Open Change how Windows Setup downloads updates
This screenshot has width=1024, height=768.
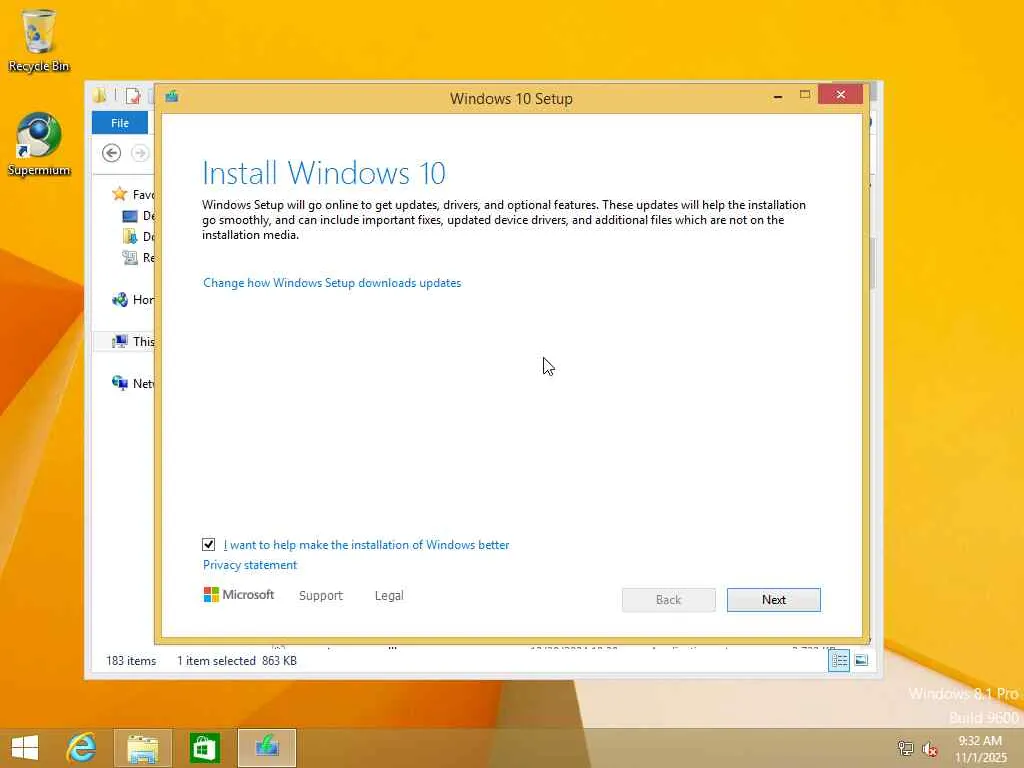(x=332, y=283)
